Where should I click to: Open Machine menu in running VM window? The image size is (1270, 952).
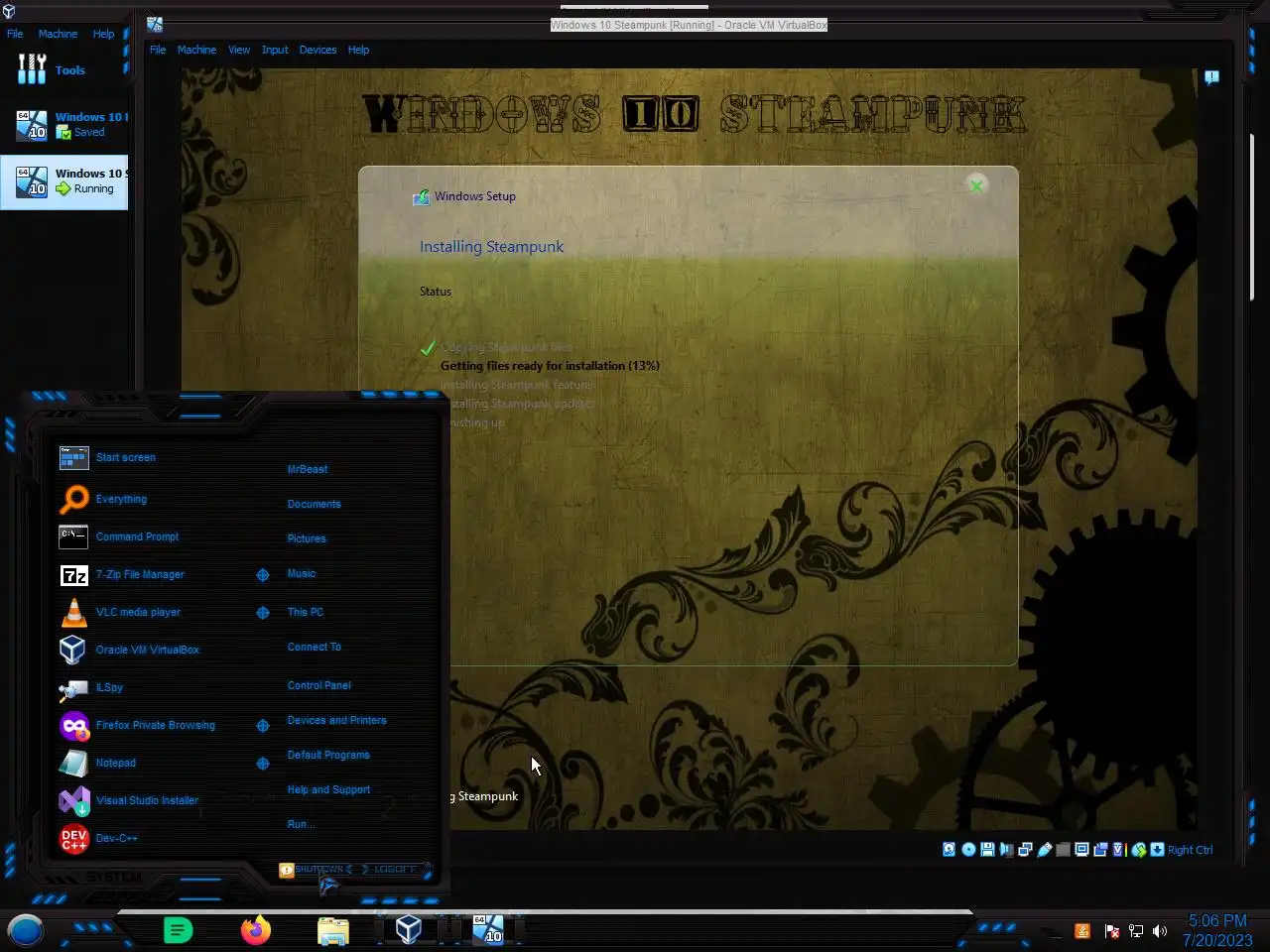[x=196, y=50]
